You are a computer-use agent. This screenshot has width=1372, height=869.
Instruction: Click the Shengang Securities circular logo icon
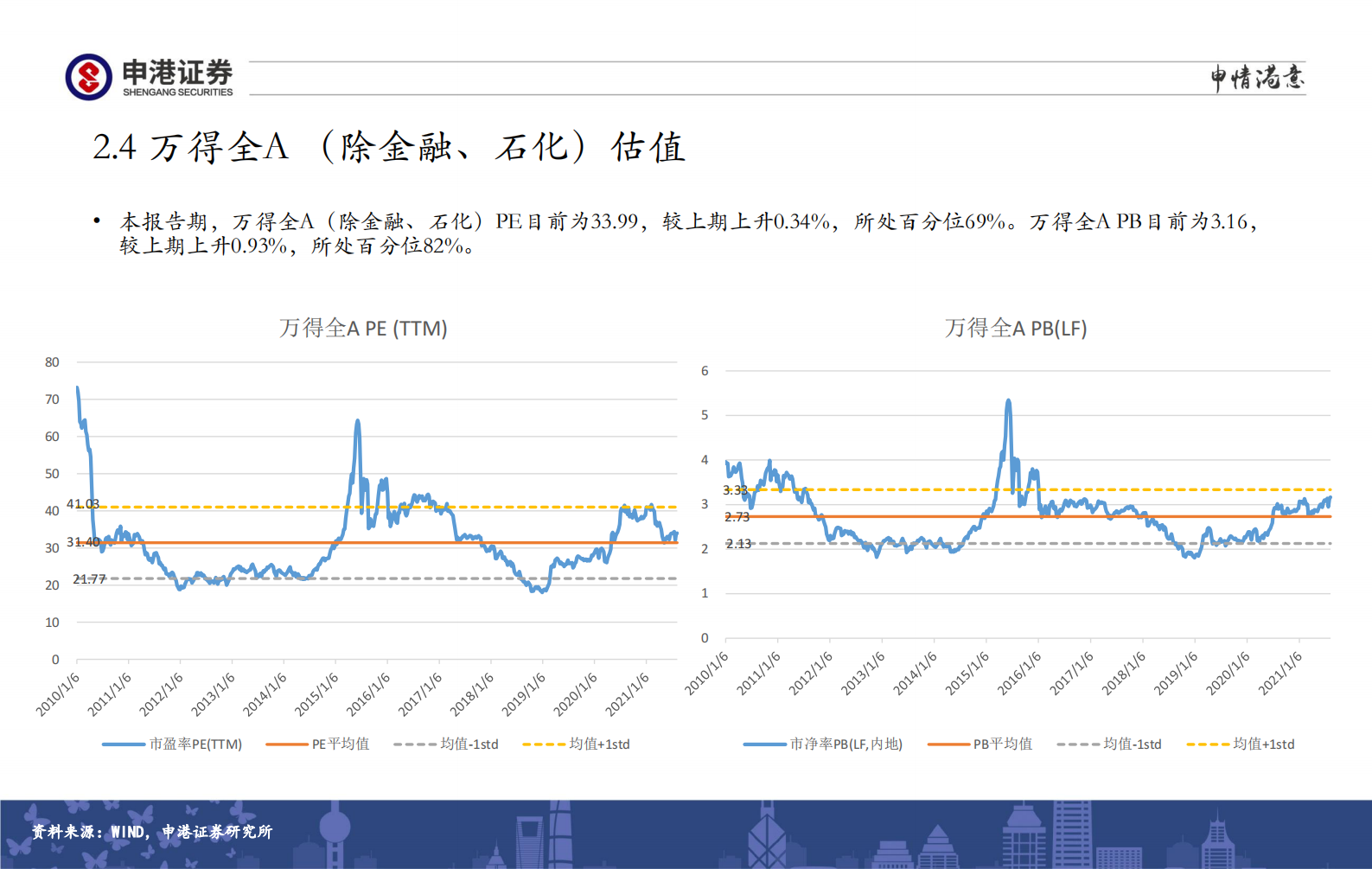click(x=88, y=77)
